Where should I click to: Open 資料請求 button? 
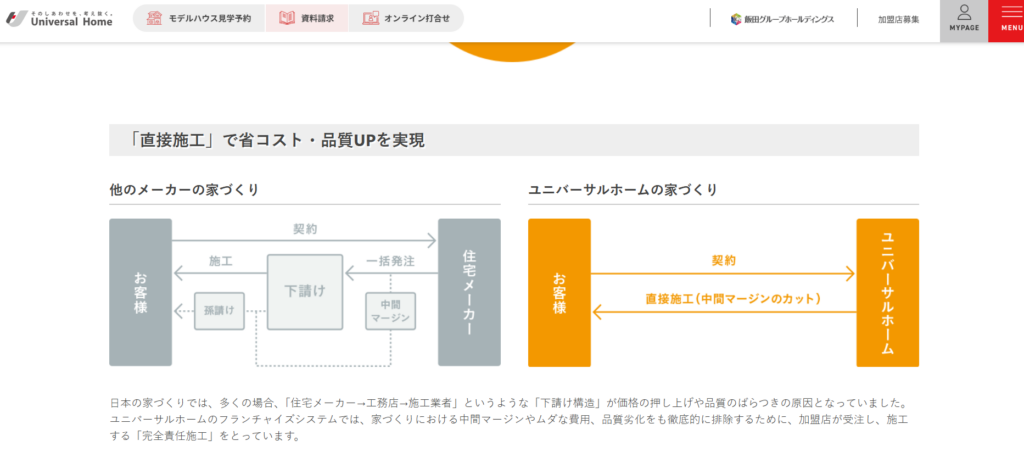click(x=307, y=18)
